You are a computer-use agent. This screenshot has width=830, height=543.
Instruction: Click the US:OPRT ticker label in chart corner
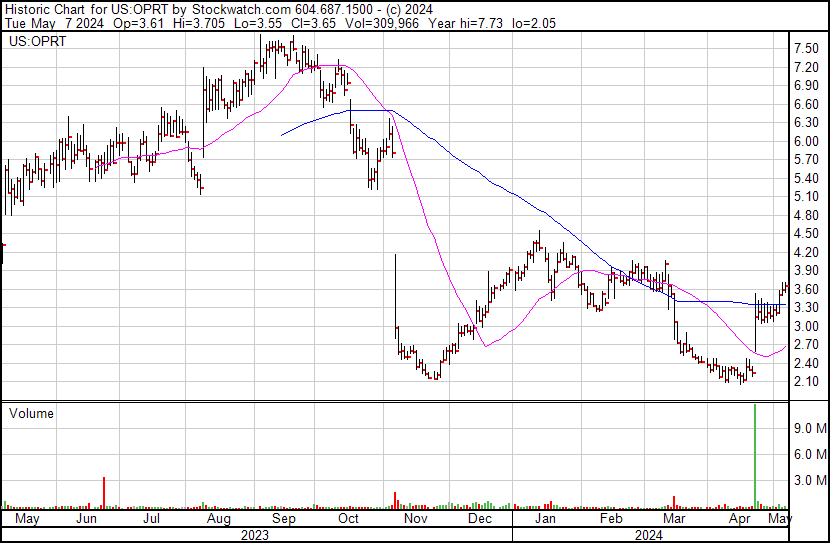tap(32, 42)
